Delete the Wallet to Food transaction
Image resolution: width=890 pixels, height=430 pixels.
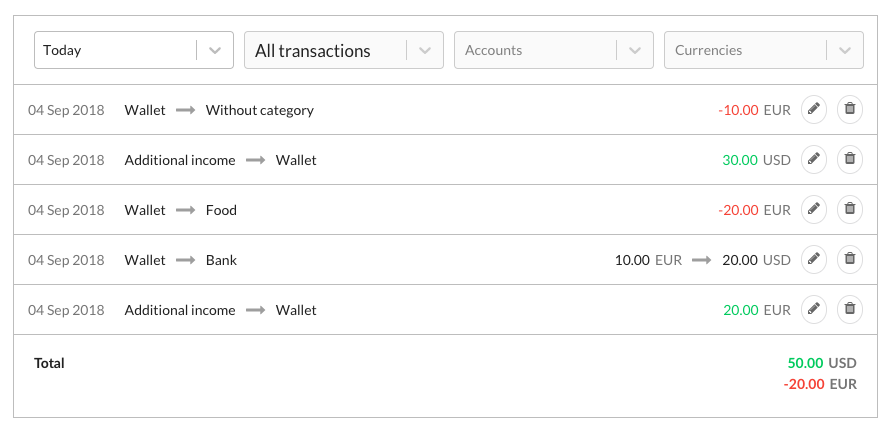point(849,209)
